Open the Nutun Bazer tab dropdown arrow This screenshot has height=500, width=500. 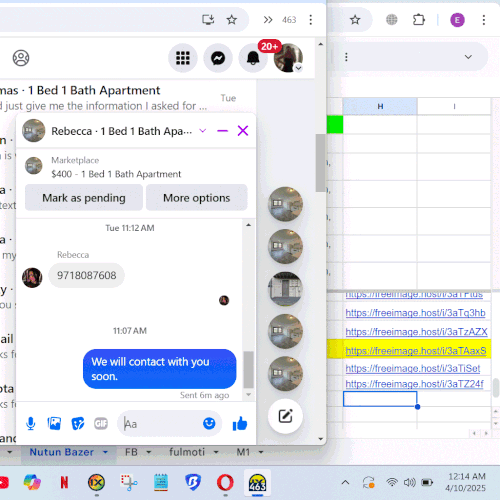coord(105,452)
